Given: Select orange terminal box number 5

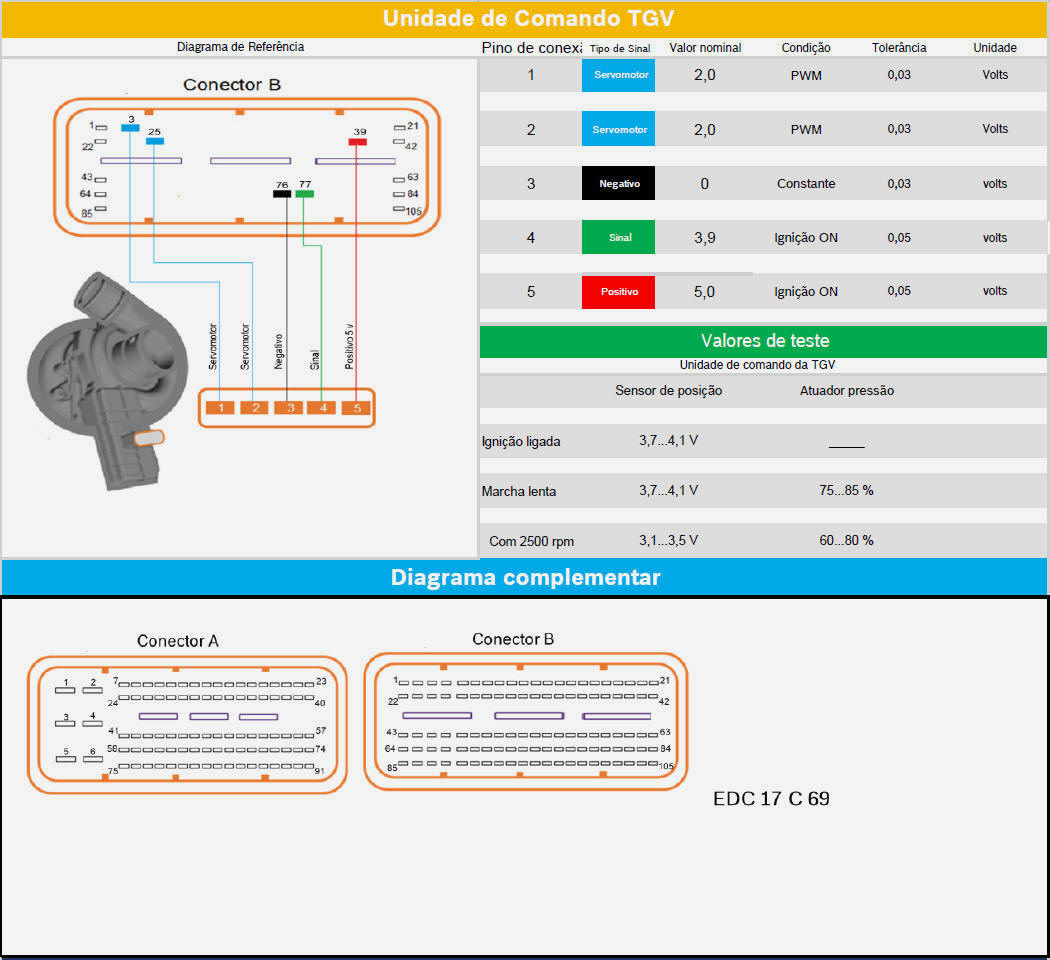Looking at the screenshot, I should tap(356, 408).
